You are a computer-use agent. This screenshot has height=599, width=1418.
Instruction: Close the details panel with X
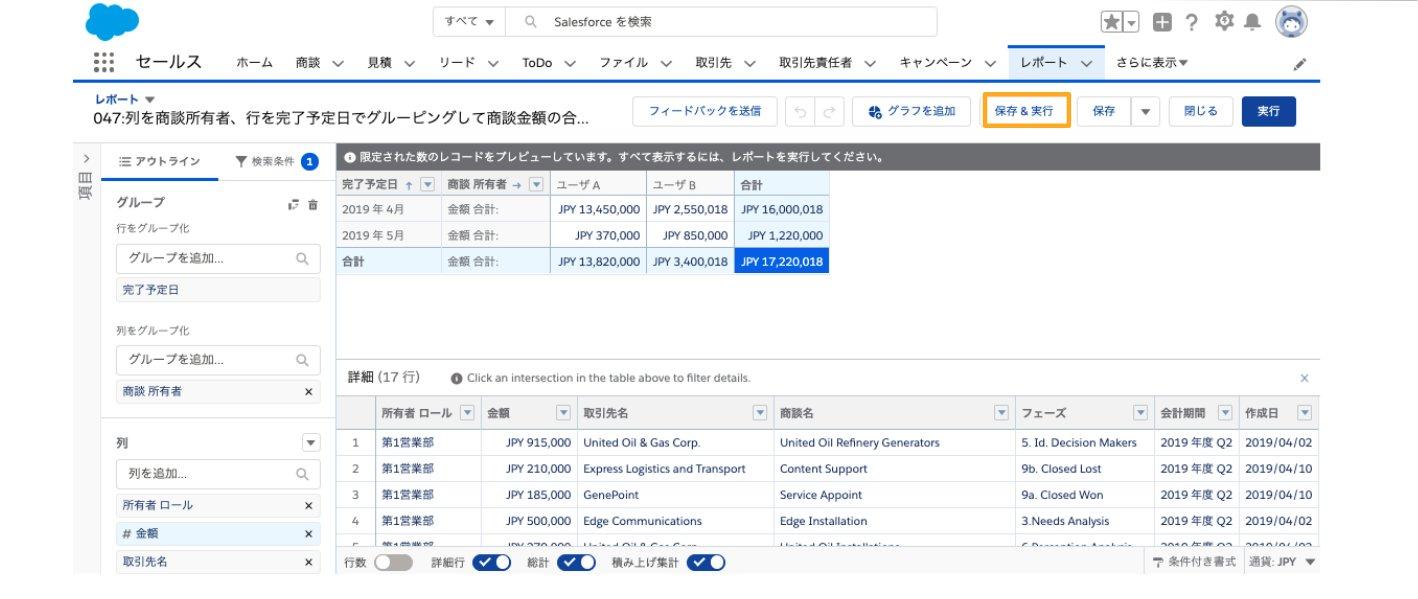[1304, 378]
